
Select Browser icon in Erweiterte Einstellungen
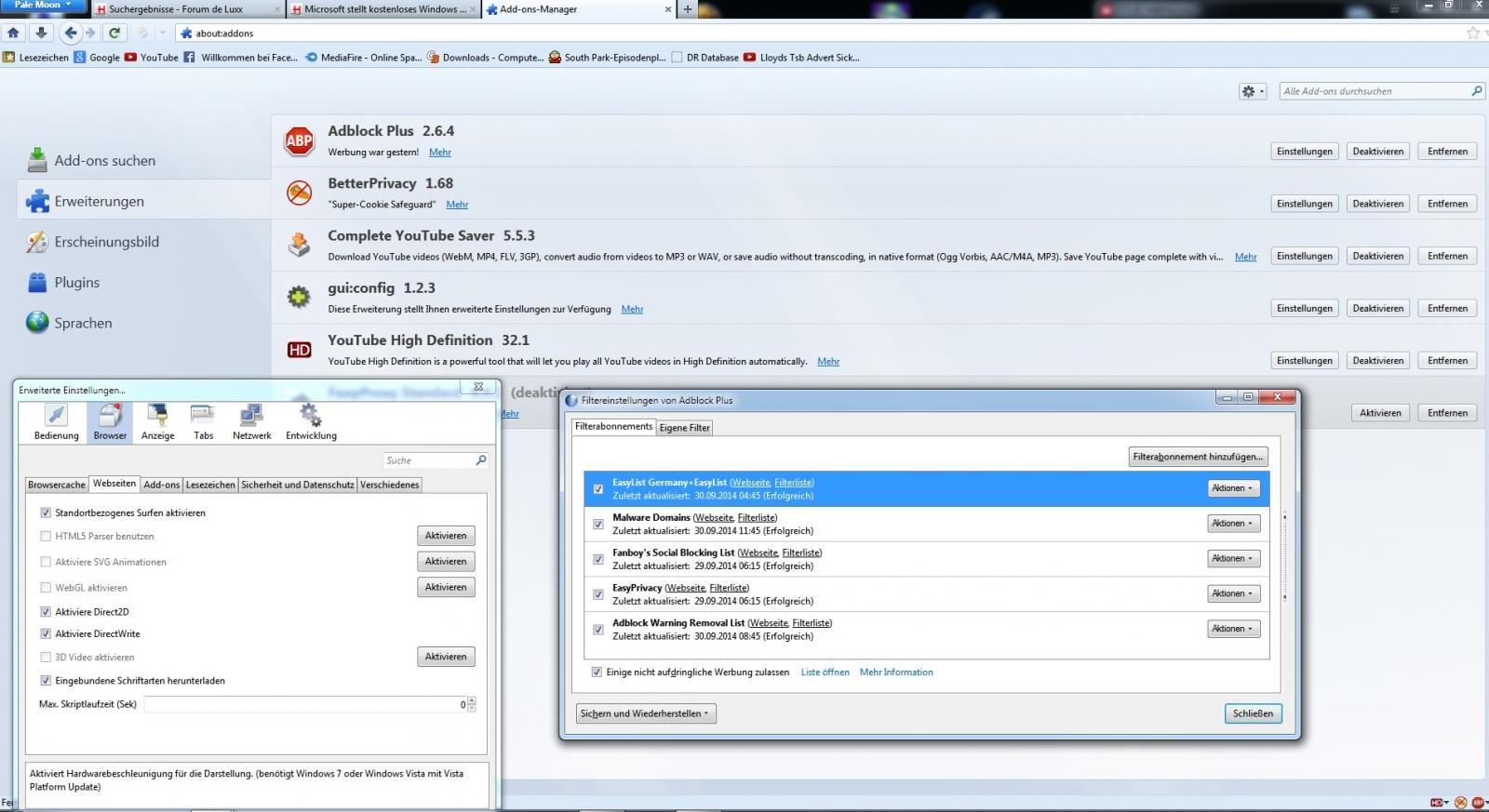110,422
